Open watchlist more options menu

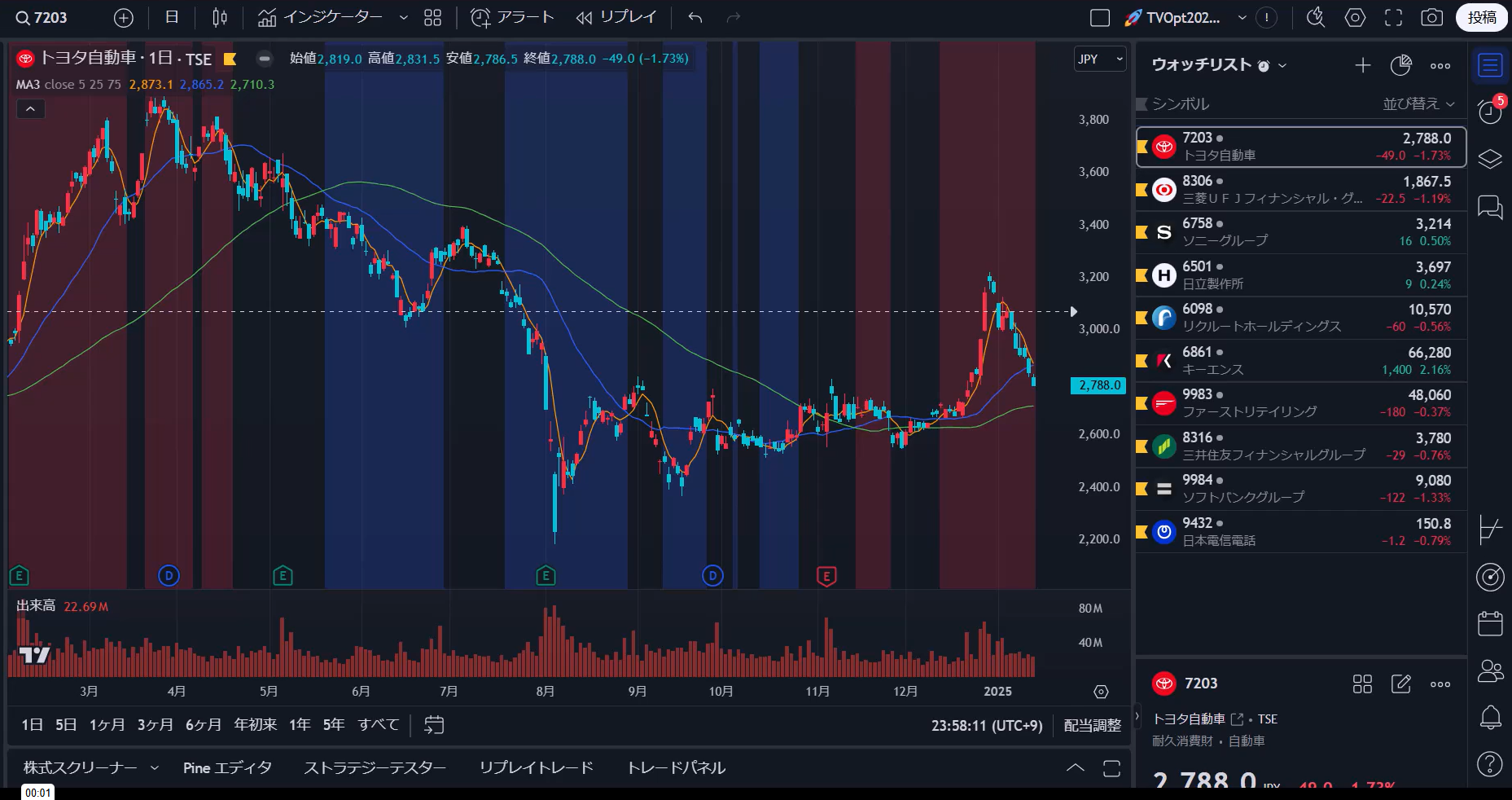tap(1440, 65)
